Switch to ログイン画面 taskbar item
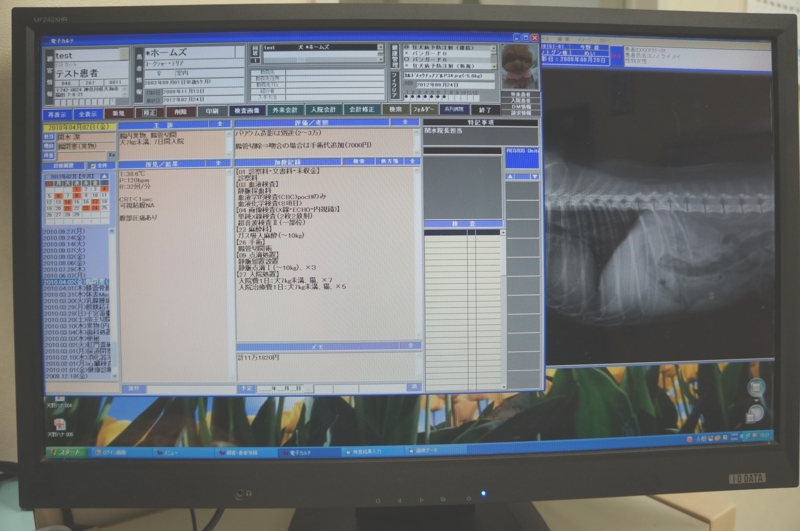The width and height of the screenshot is (800, 531). (119, 452)
